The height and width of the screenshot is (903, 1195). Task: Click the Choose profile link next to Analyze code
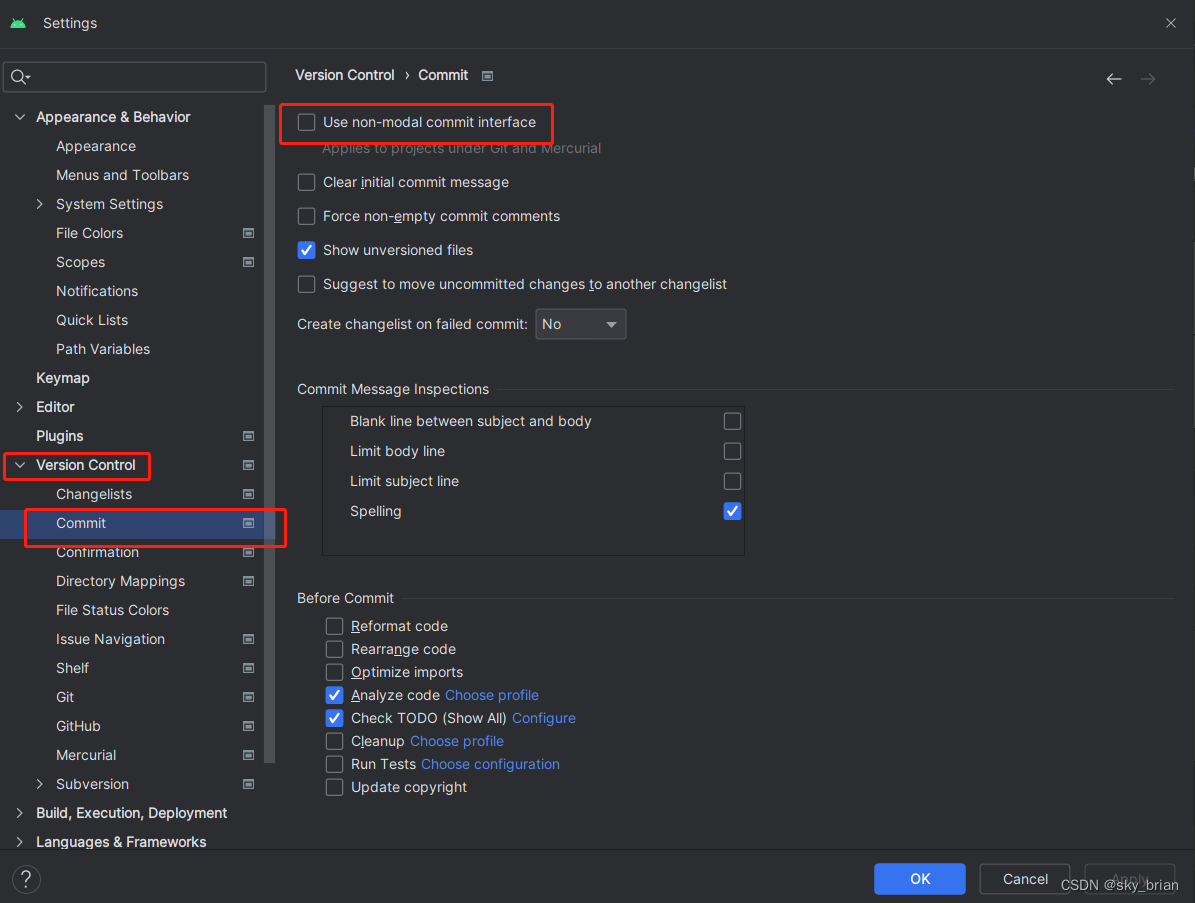pyautogui.click(x=491, y=694)
